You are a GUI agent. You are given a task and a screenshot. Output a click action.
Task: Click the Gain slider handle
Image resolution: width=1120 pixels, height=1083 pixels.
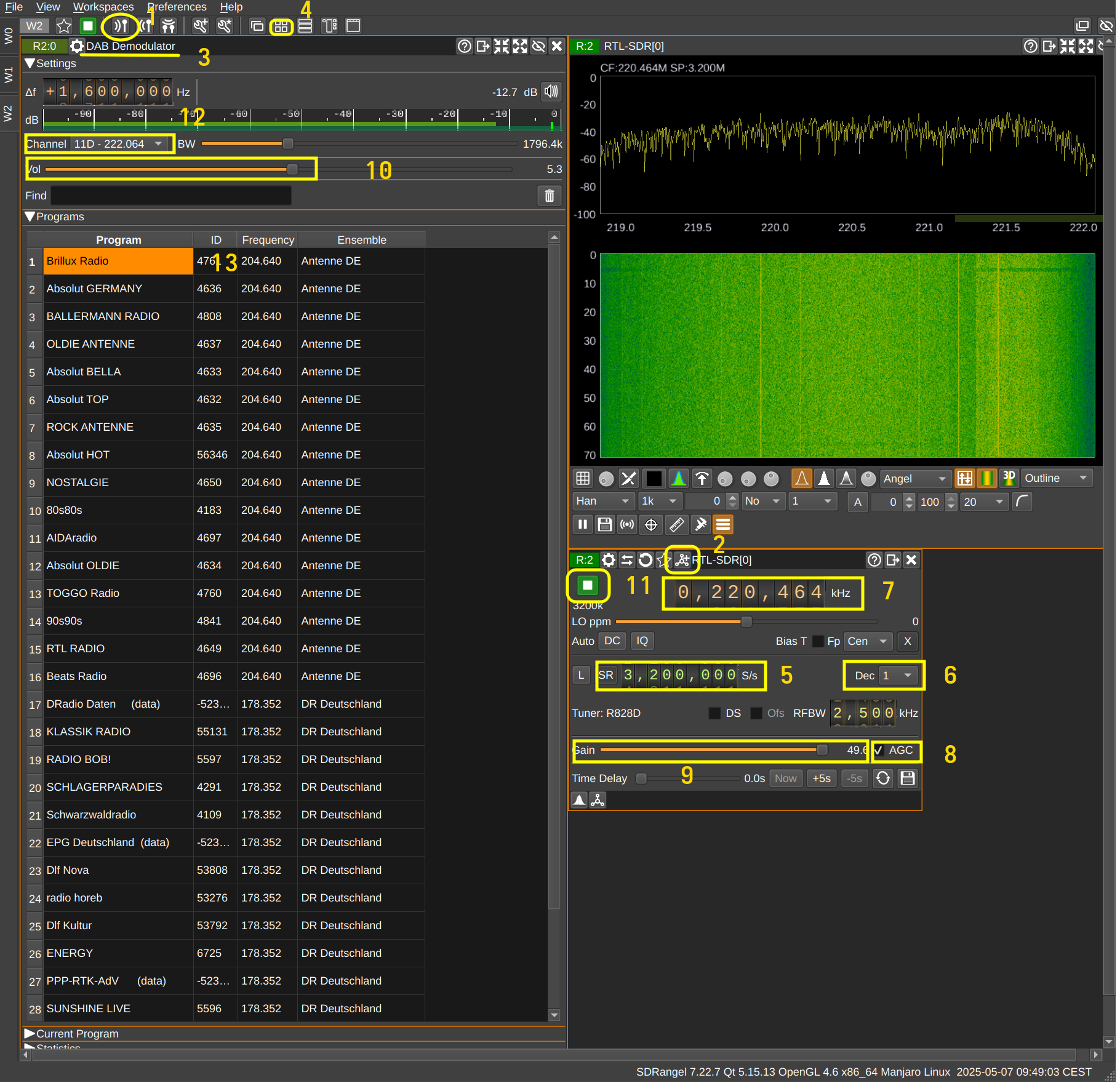pyautogui.click(x=822, y=750)
